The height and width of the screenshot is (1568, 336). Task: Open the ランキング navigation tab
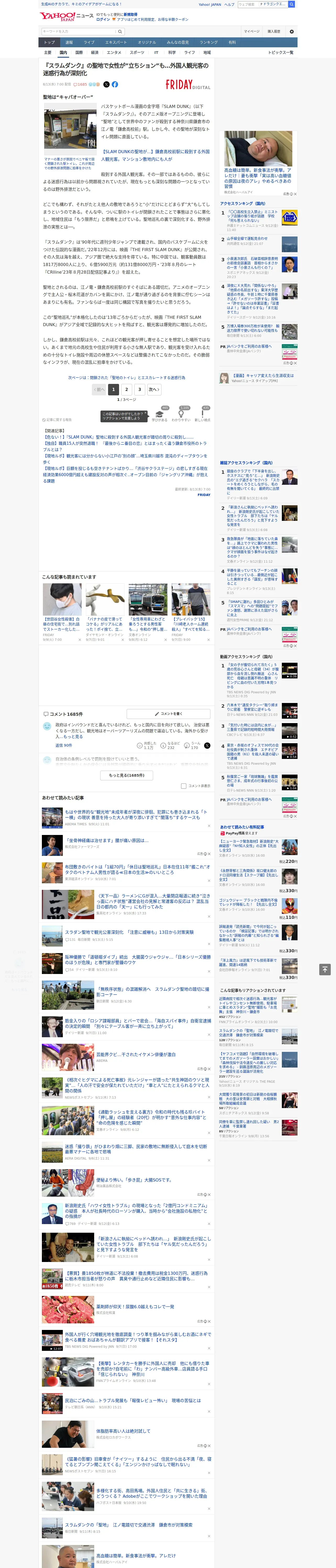tap(209, 43)
